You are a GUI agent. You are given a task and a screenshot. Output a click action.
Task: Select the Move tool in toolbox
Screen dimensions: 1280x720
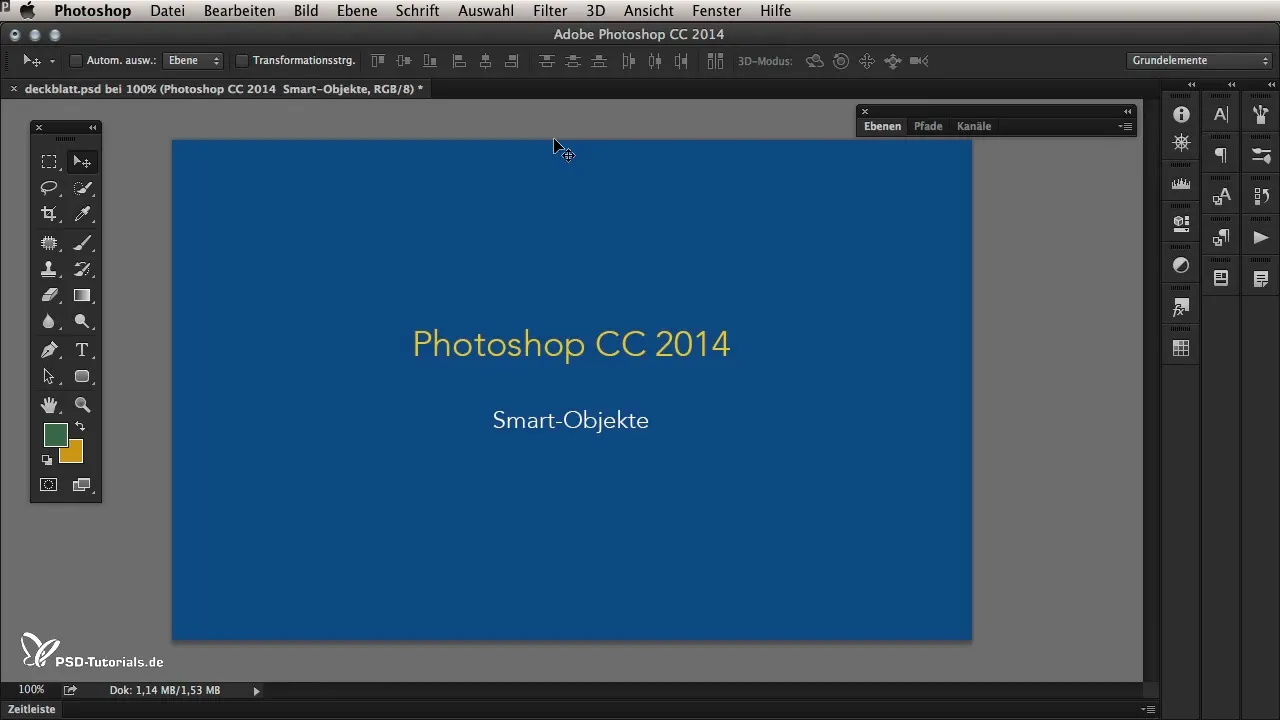pos(82,162)
